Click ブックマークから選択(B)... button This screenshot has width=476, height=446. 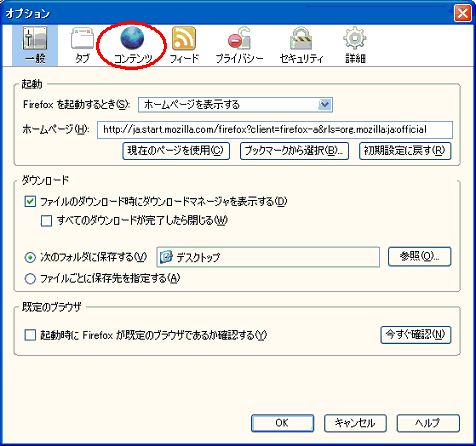294,151
